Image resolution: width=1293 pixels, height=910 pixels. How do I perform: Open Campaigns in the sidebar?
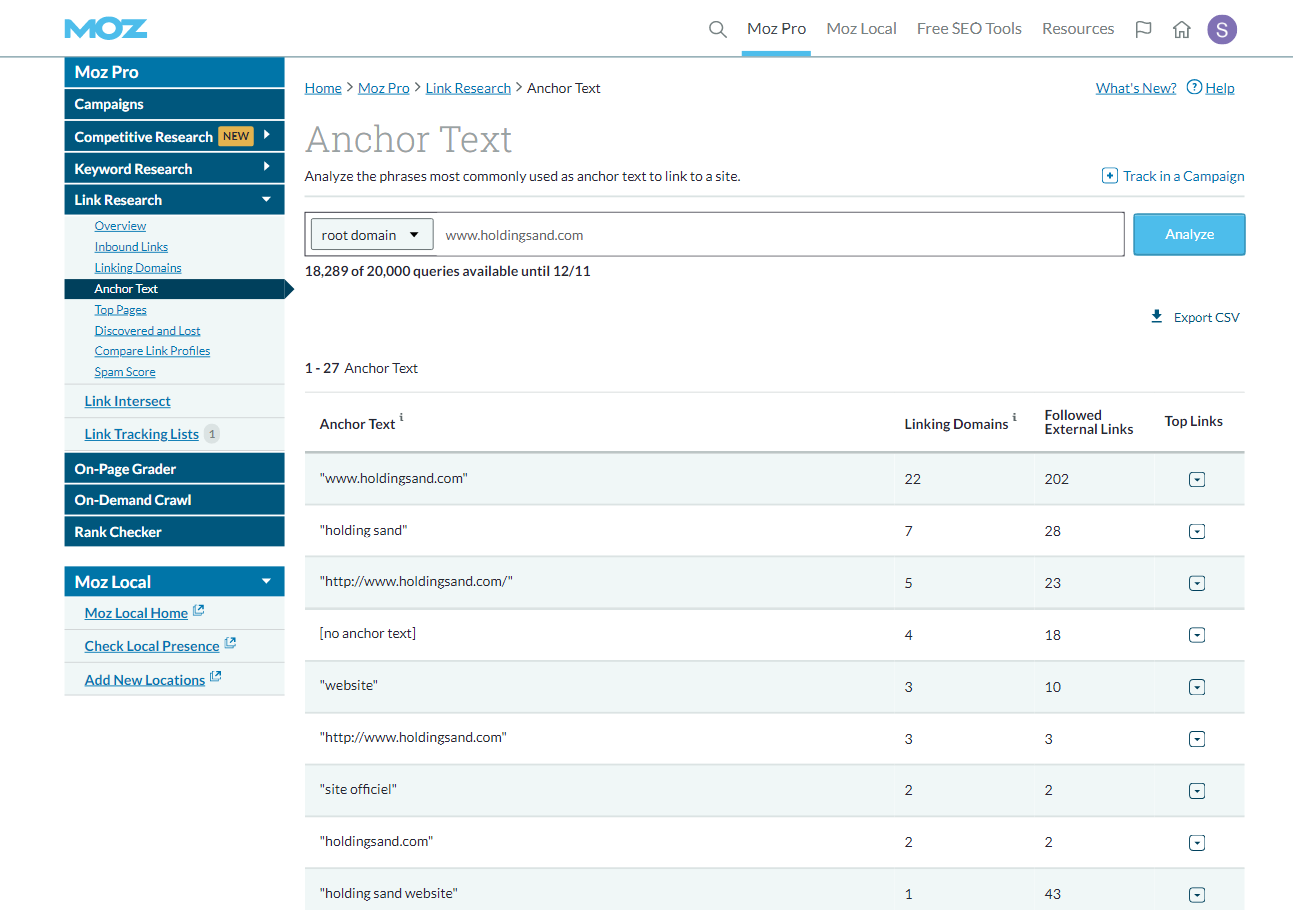pyautogui.click(x=175, y=104)
